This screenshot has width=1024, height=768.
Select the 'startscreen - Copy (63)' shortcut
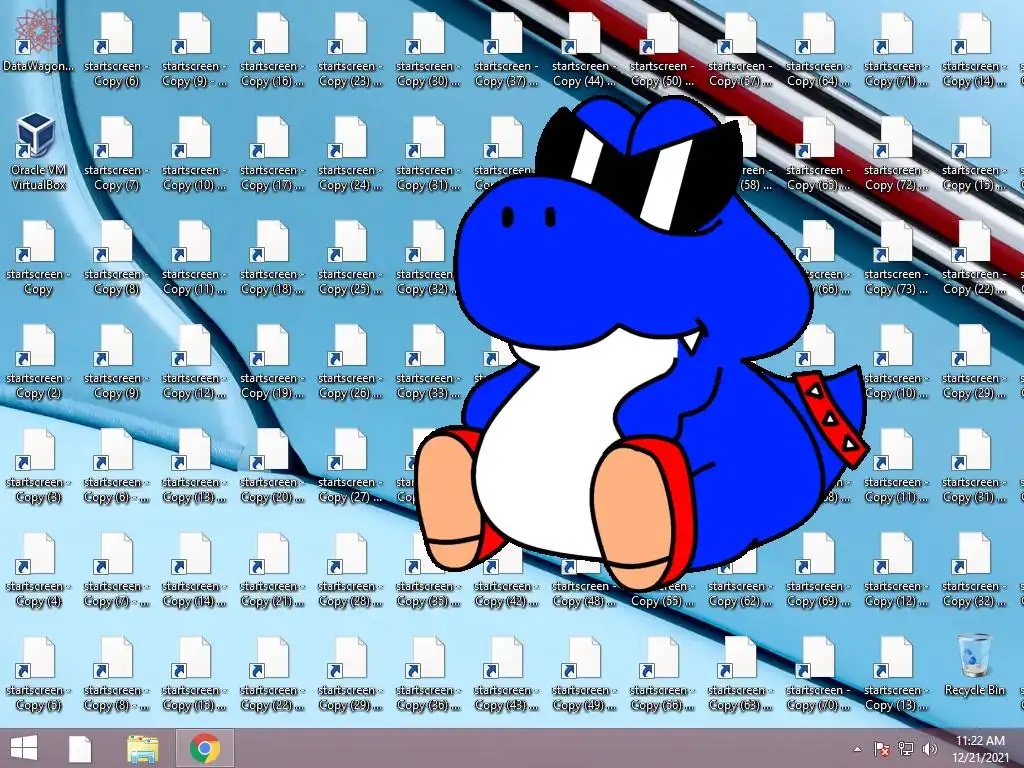point(740,675)
